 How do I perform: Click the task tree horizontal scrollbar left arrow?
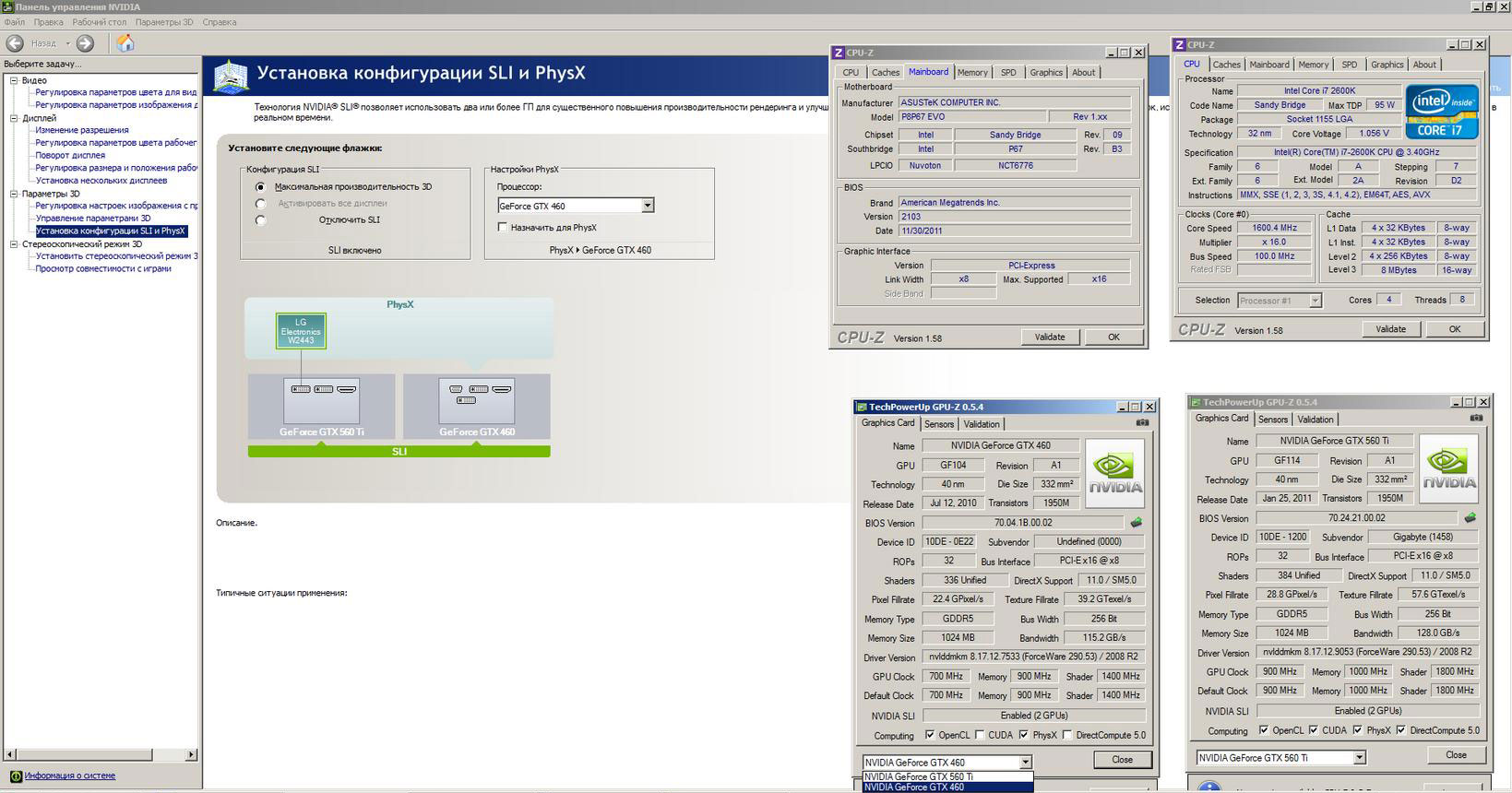tap(9, 754)
